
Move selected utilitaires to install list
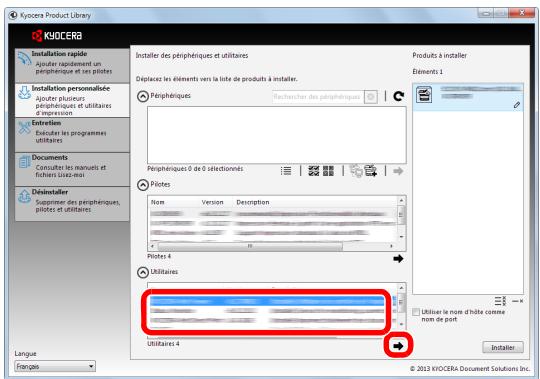[398, 346]
